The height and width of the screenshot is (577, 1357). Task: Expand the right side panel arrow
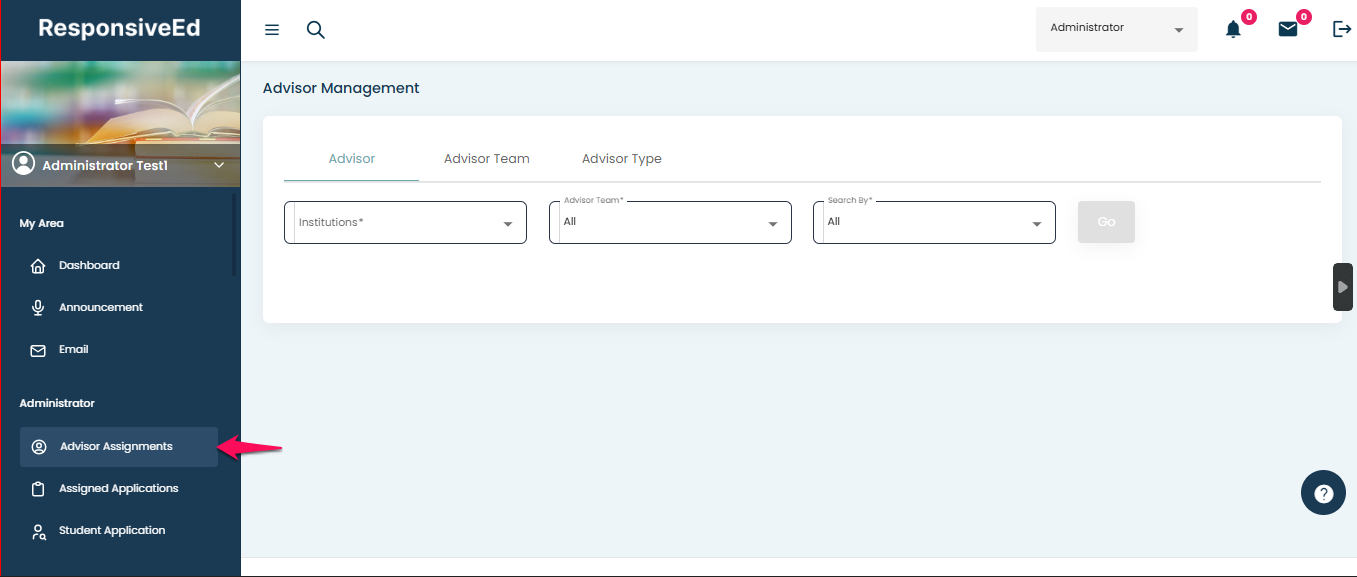1343,287
